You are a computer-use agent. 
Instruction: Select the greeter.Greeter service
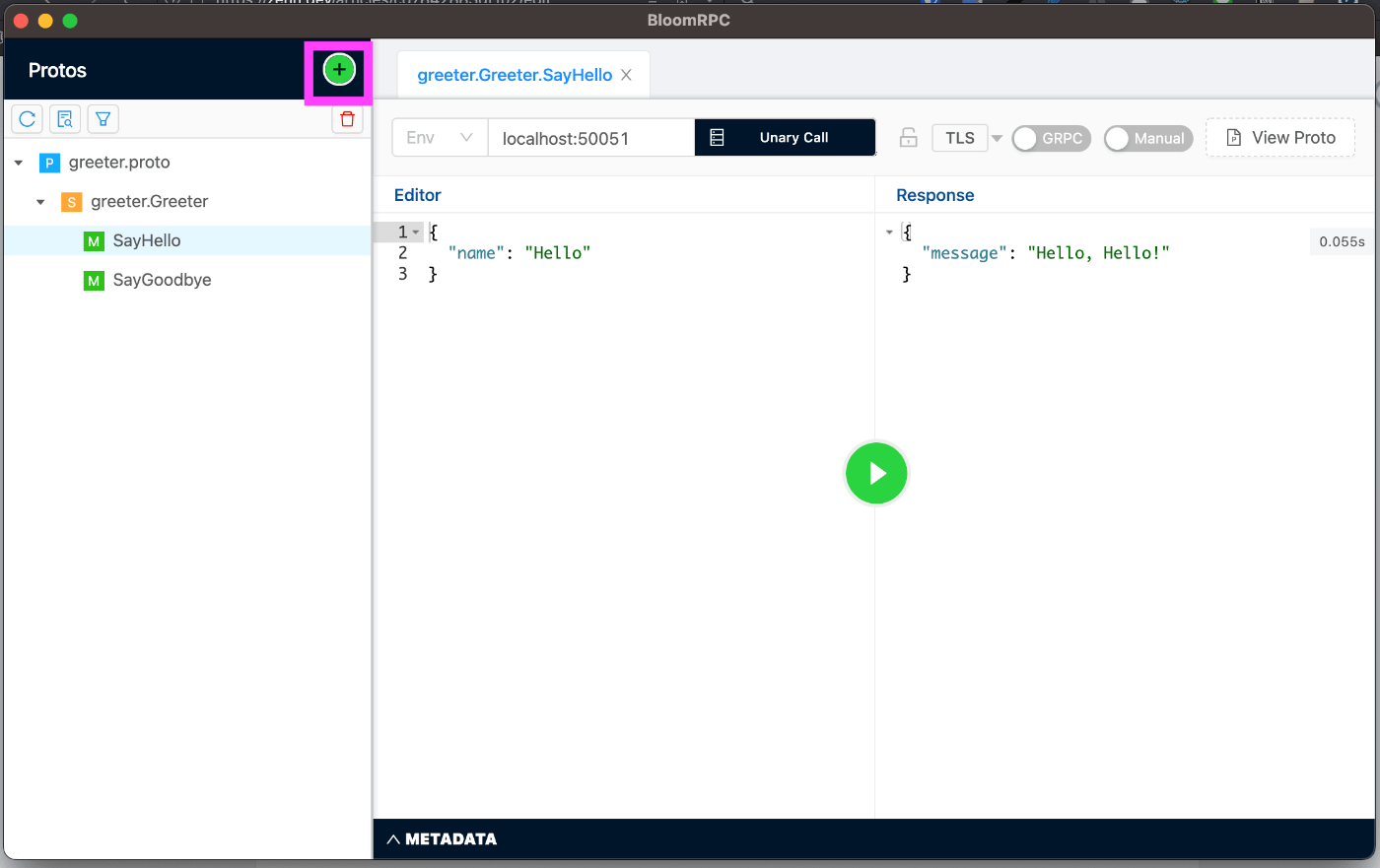pyautogui.click(x=150, y=202)
